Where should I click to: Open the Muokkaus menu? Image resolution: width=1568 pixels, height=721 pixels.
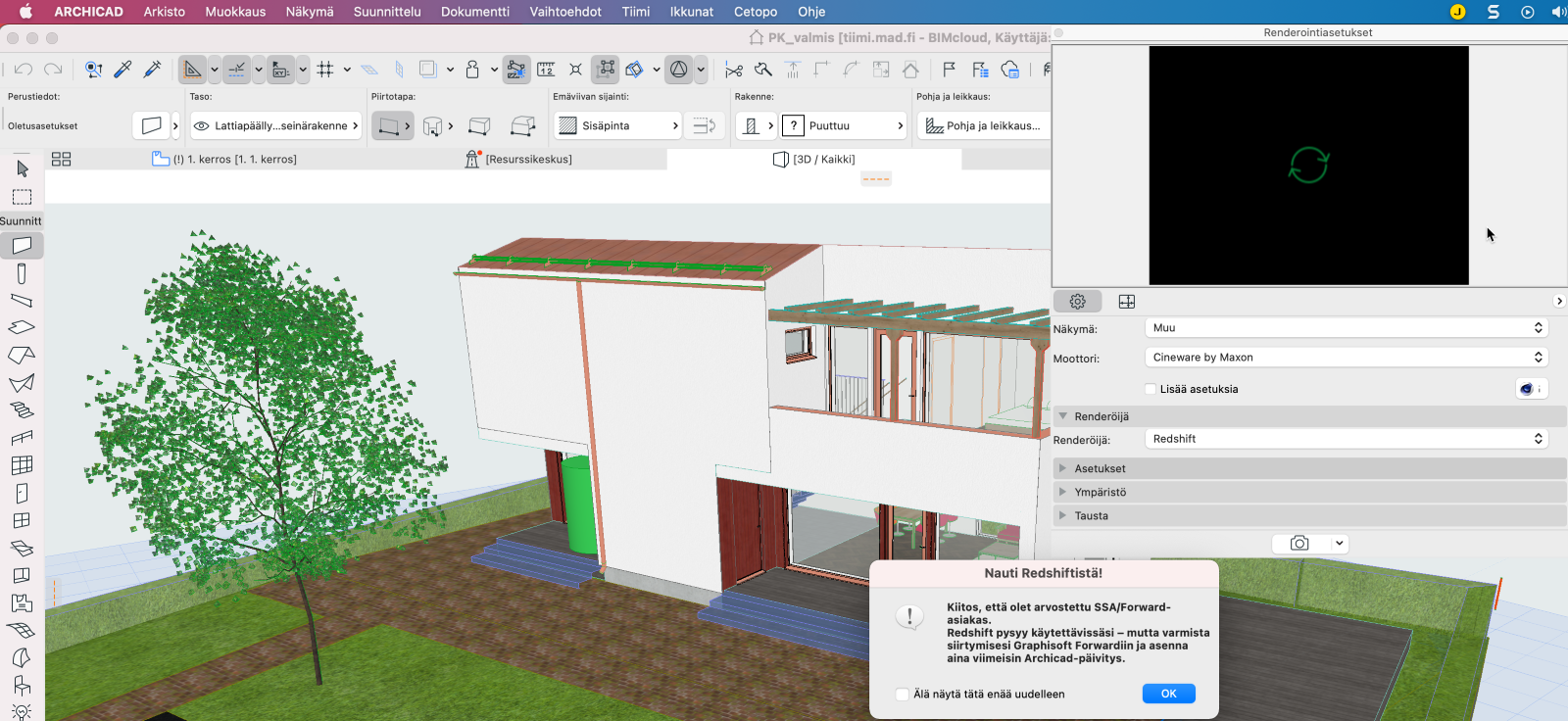[x=235, y=12]
